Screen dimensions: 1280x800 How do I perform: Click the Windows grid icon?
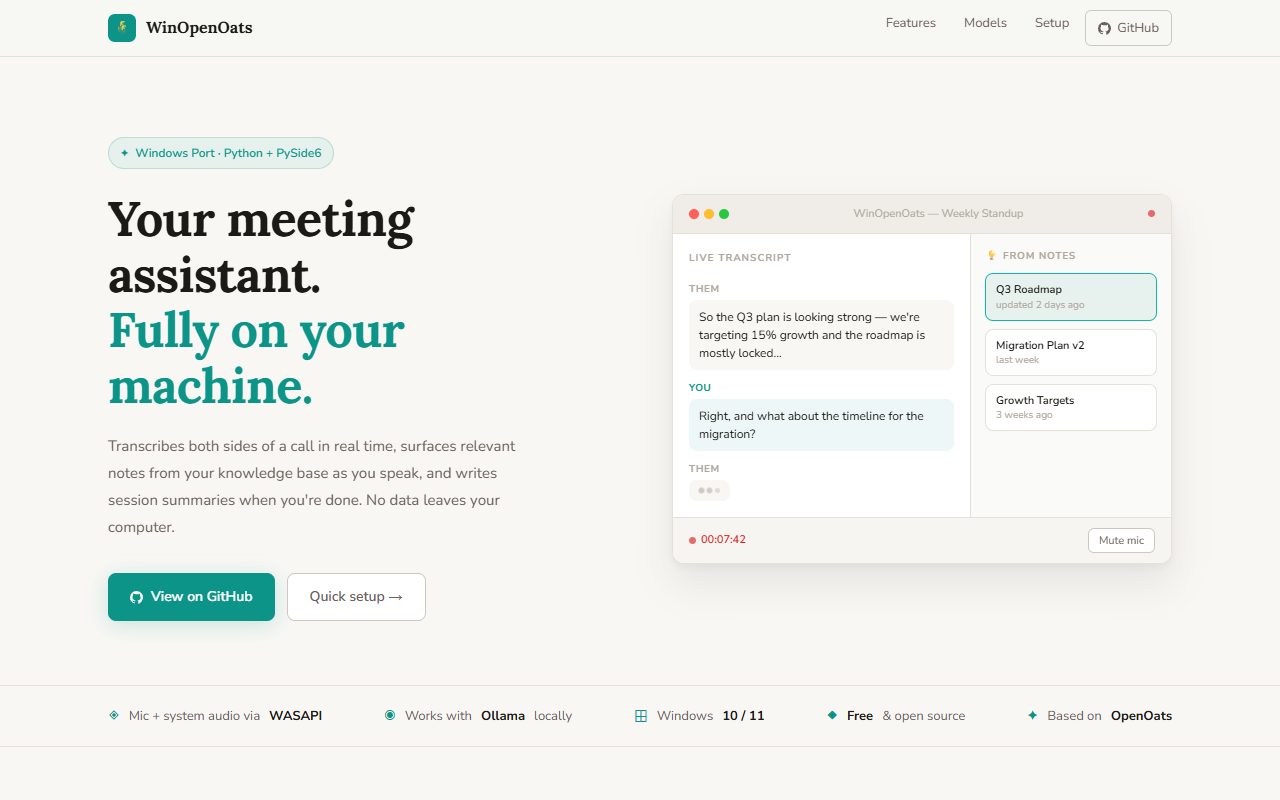641,716
